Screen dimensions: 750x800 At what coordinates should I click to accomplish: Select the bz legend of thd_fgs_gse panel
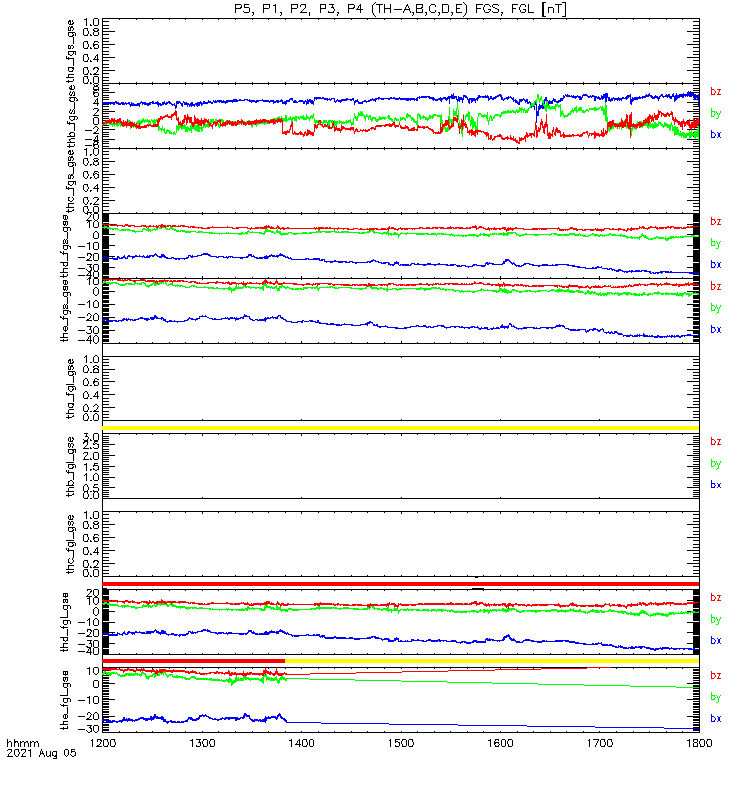[716, 221]
